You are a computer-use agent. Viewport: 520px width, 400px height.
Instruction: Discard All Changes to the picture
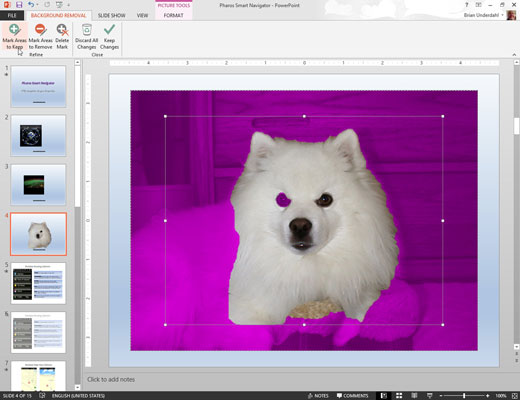pyautogui.click(x=86, y=37)
